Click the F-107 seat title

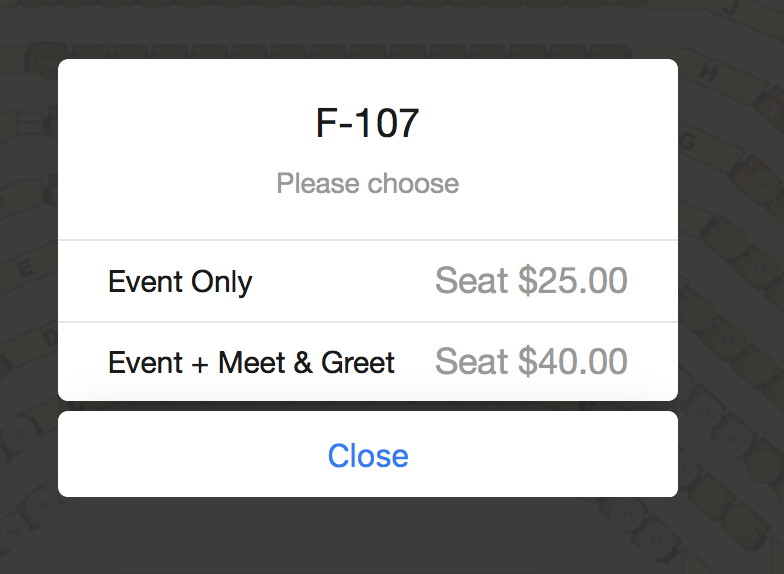(368, 123)
